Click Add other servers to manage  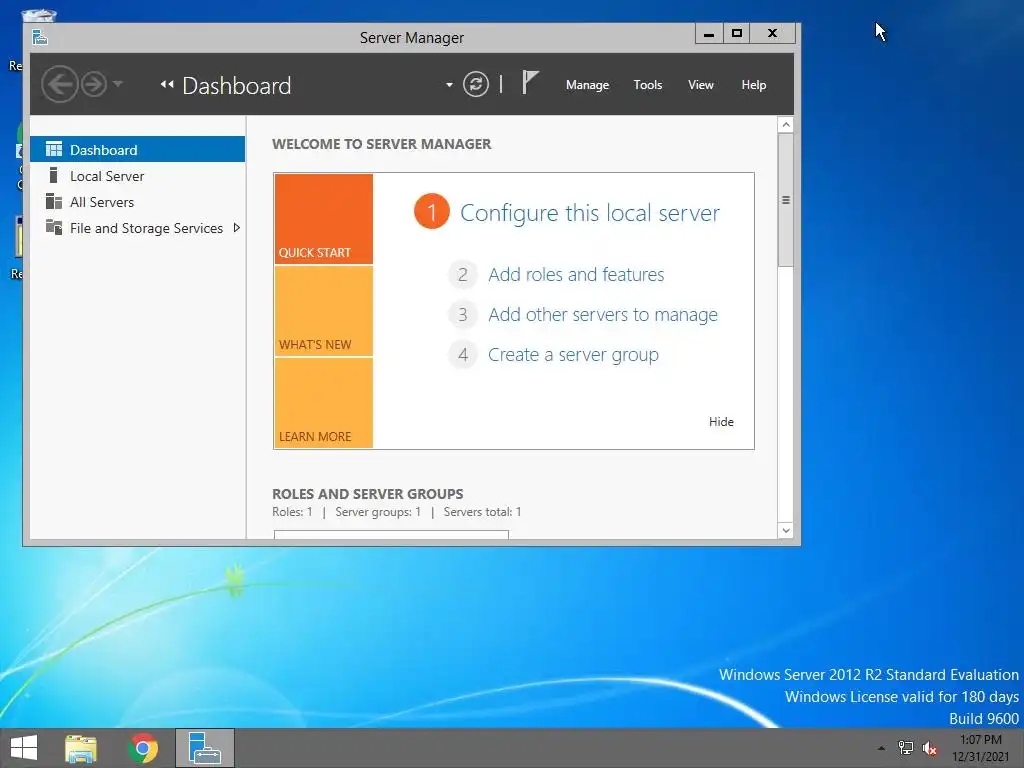(x=603, y=315)
